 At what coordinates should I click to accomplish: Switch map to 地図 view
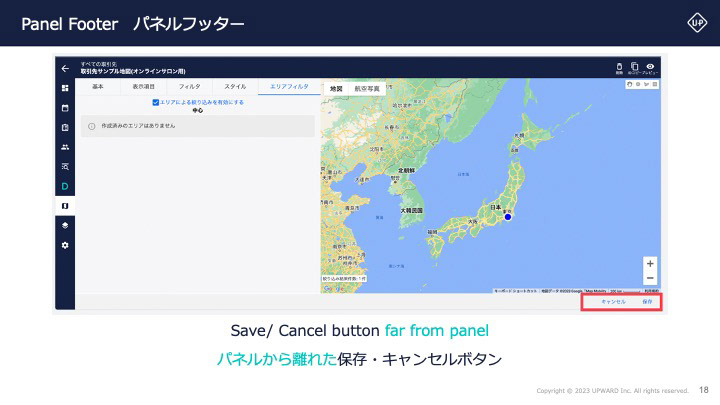click(336, 89)
